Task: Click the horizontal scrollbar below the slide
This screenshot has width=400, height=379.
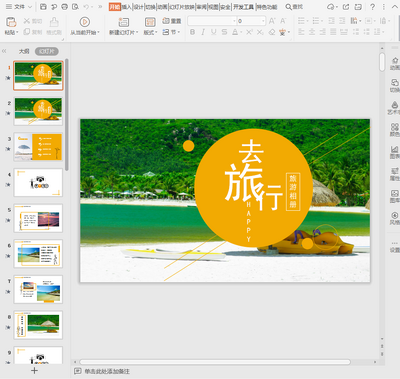Action: (x=215, y=362)
